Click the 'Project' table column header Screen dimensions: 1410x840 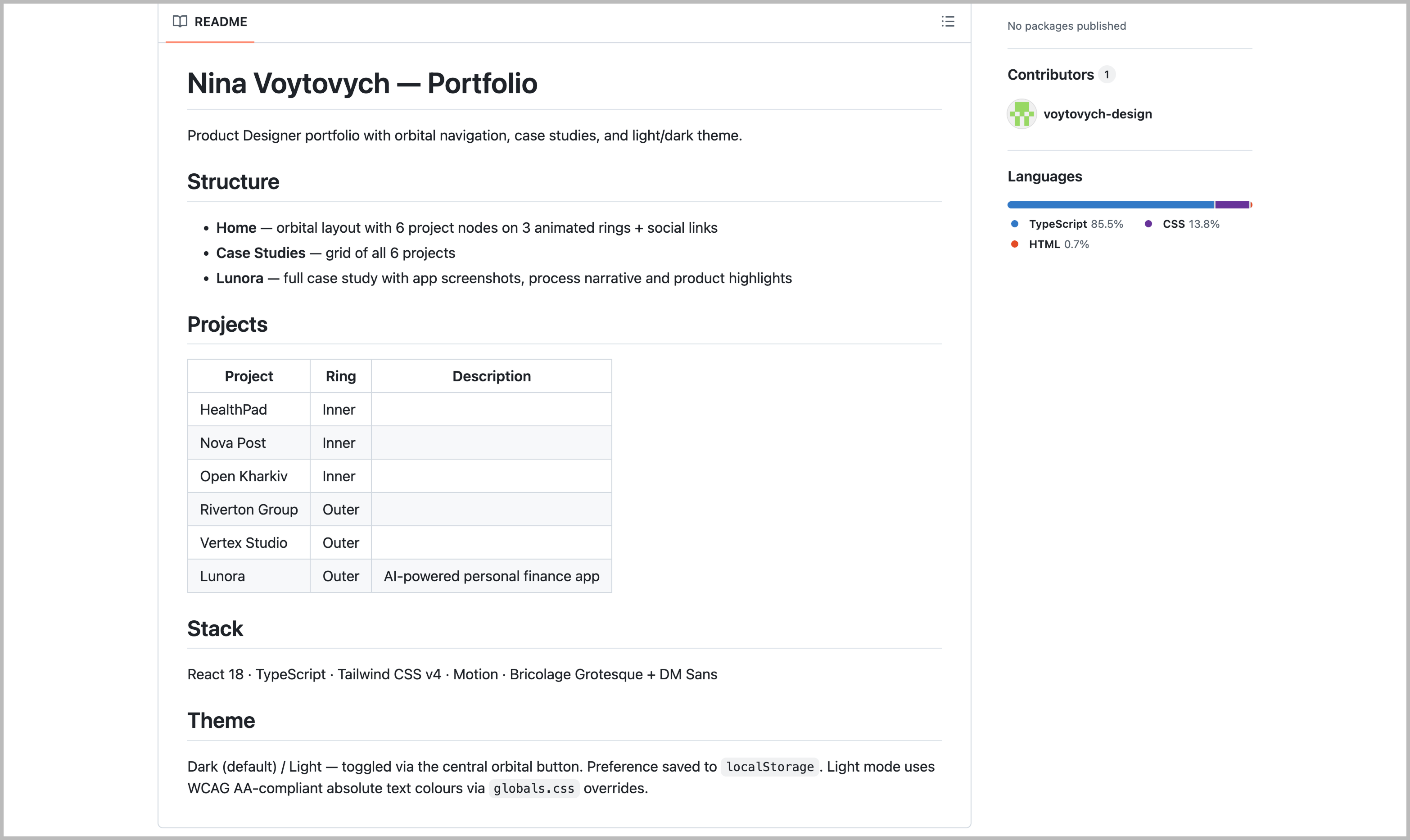[x=249, y=376]
